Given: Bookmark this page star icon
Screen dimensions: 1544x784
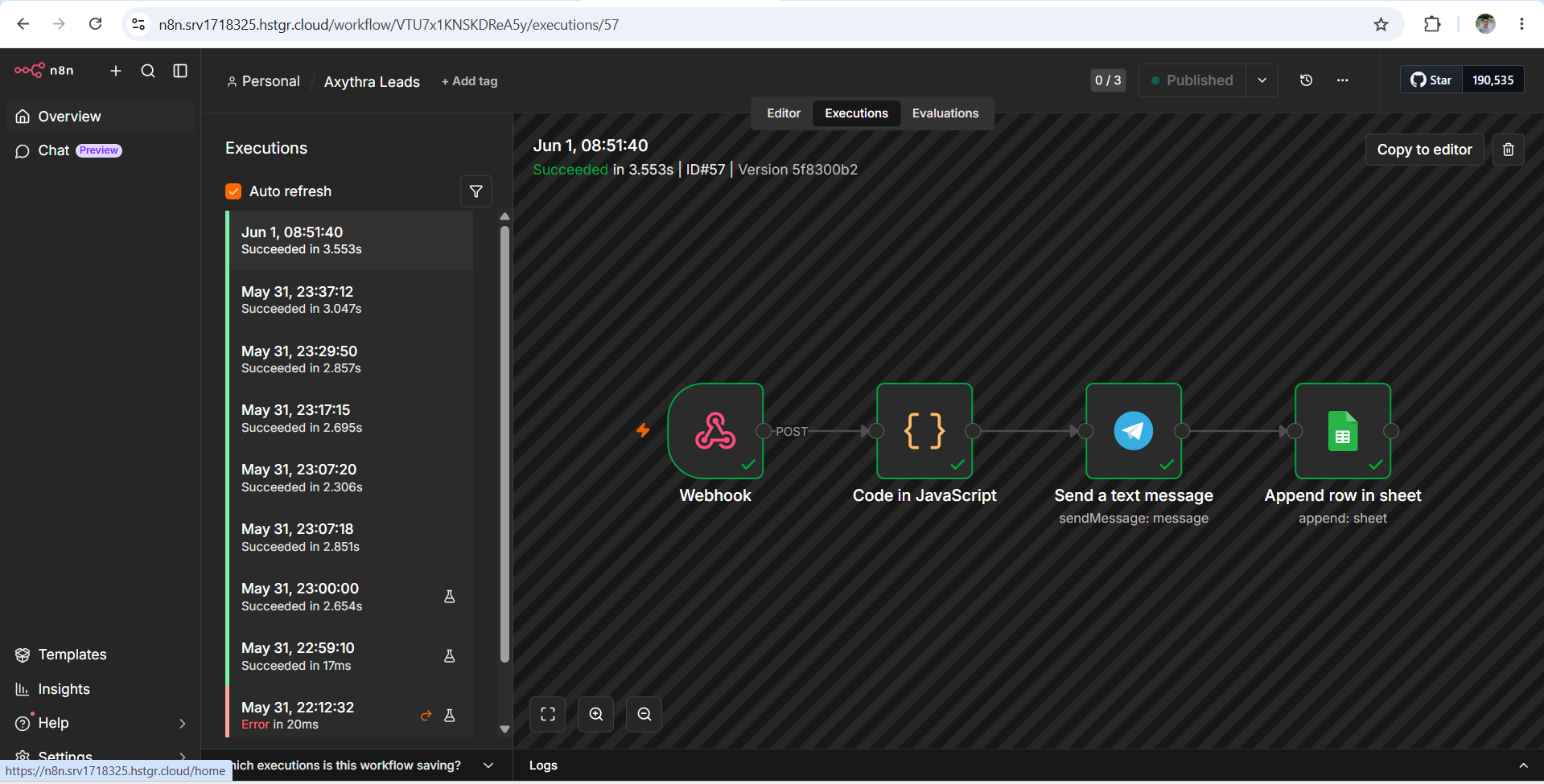Looking at the screenshot, I should (1381, 24).
